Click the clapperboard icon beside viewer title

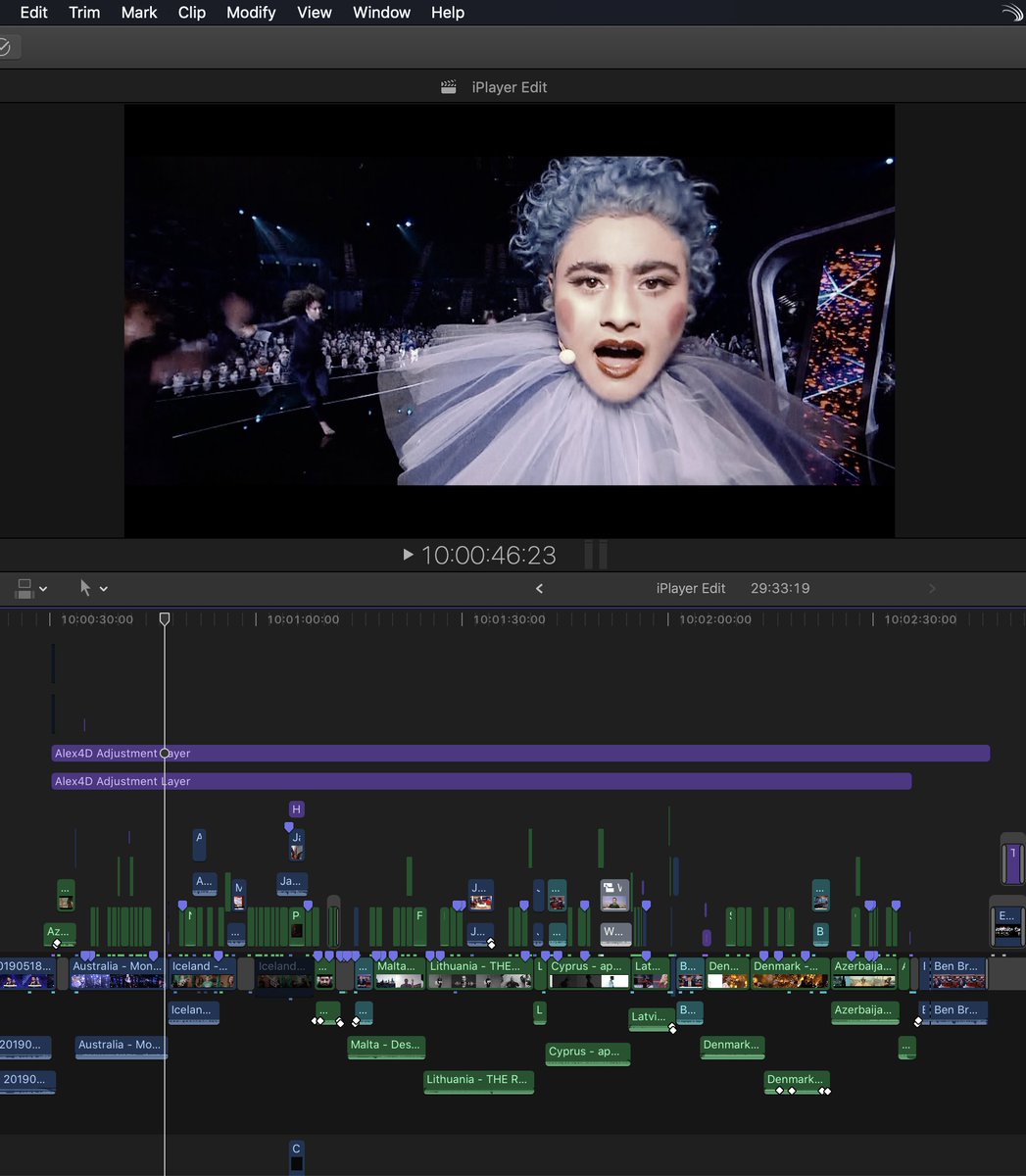pyautogui.click(x=449, y=87)
